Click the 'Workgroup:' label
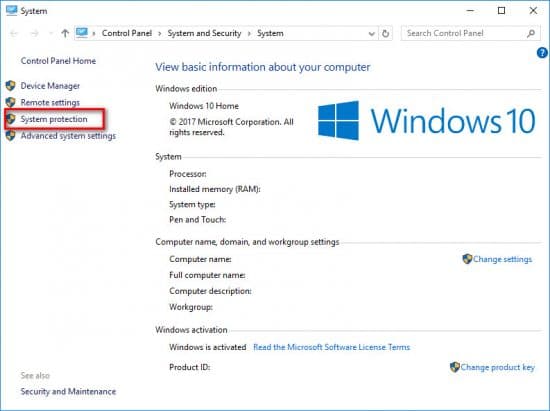Screen dimensions: 550x411 191,307
